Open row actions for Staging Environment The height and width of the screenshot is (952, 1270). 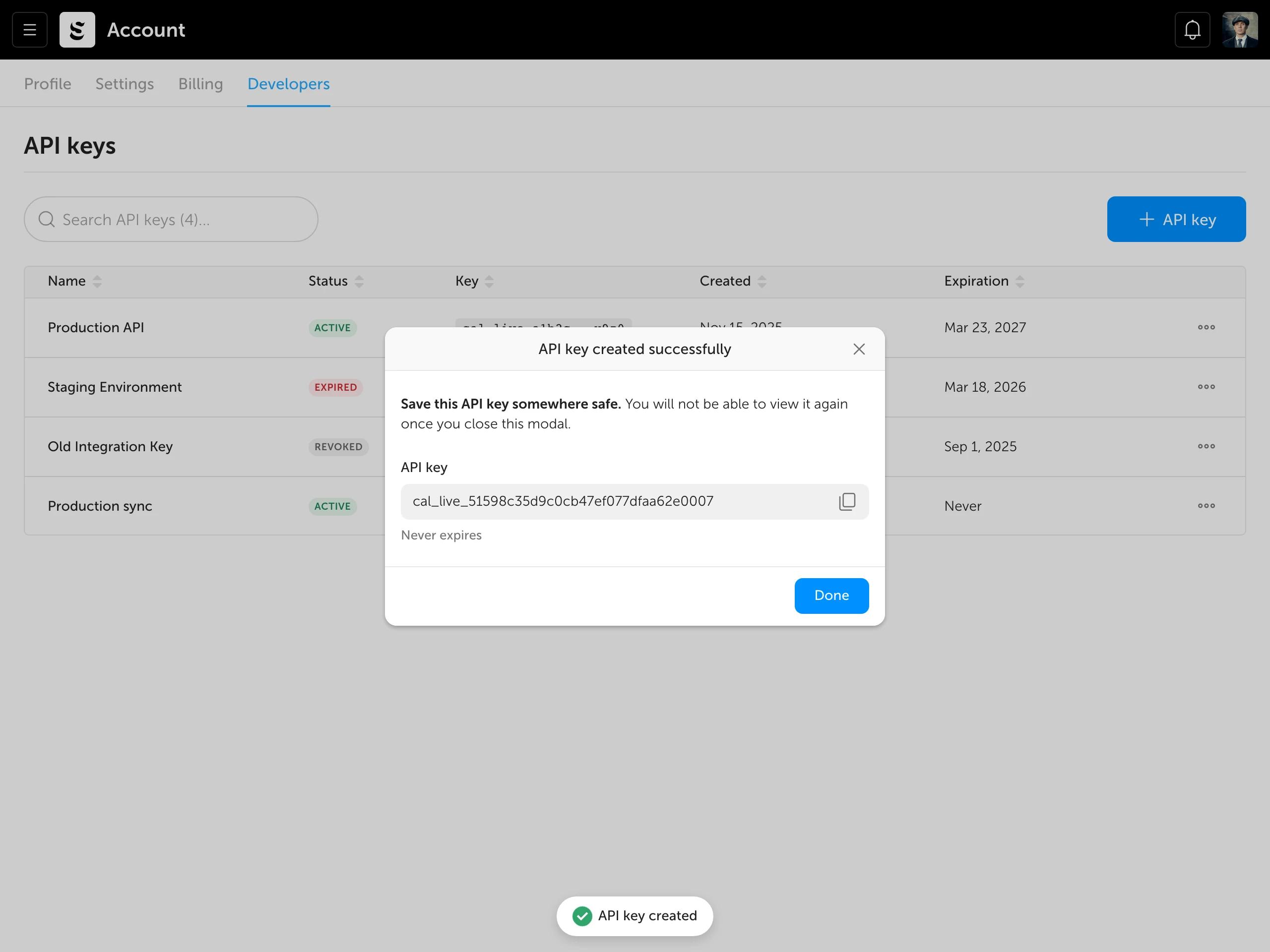pos(1206,387)
